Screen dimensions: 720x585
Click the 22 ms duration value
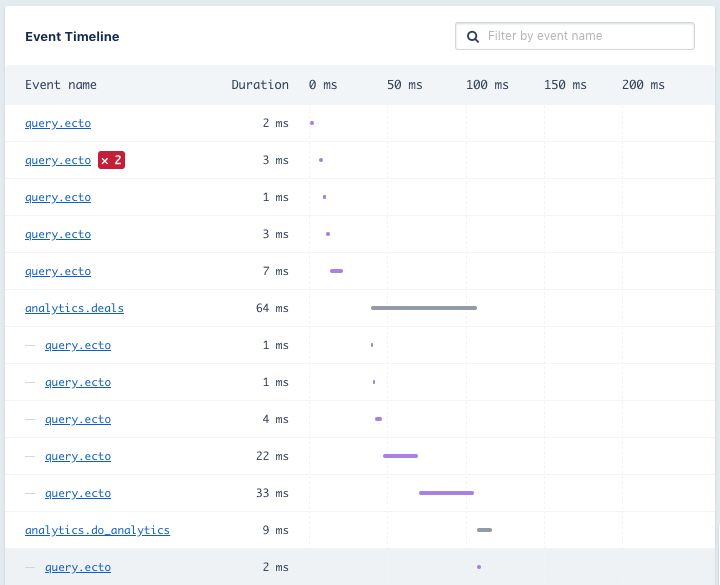272,456
